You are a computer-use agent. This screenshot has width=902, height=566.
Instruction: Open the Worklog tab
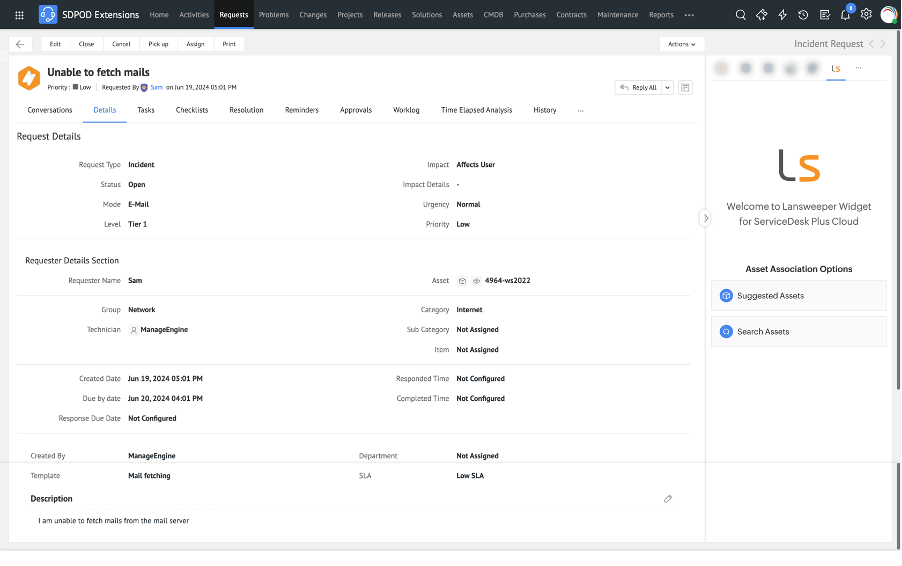(x=406, y=110)
